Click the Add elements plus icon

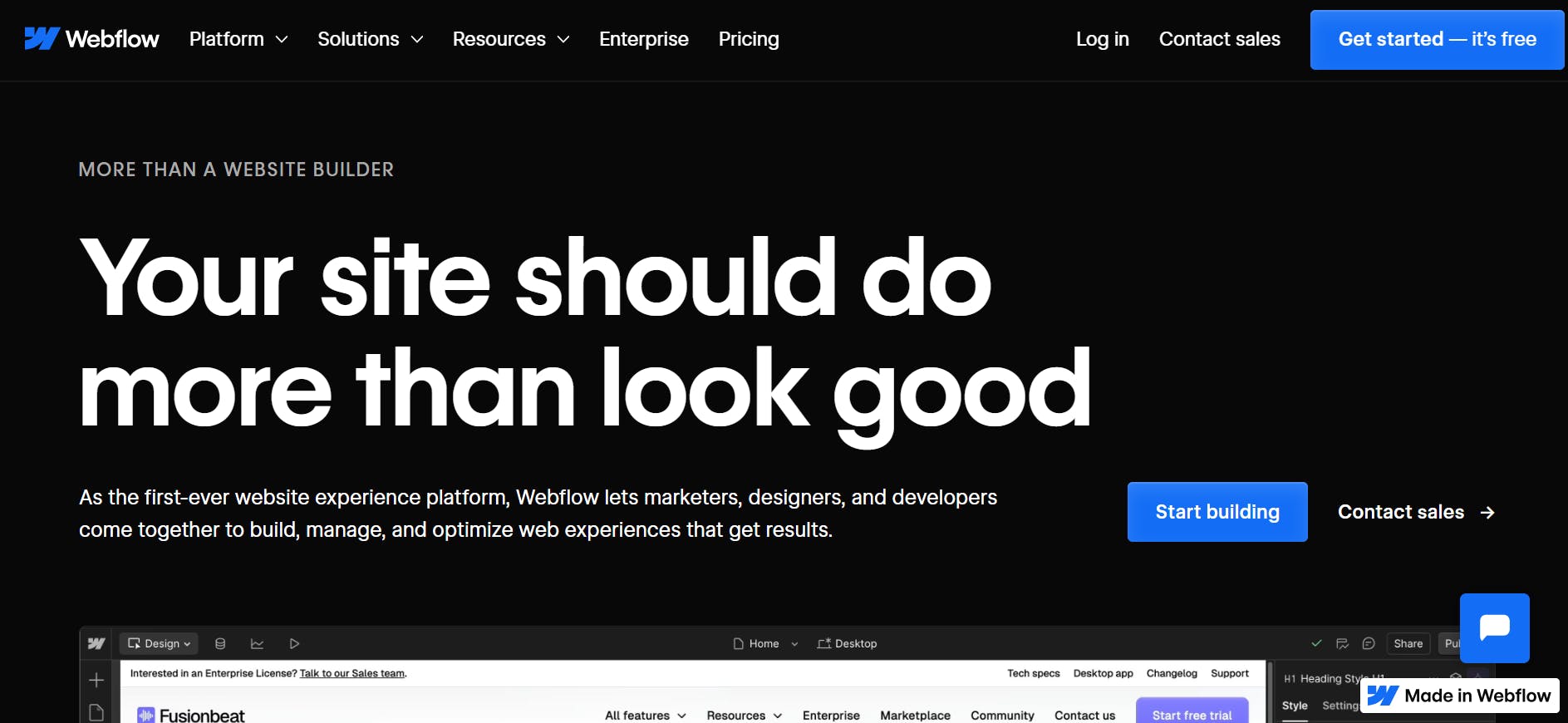(96, 680)
